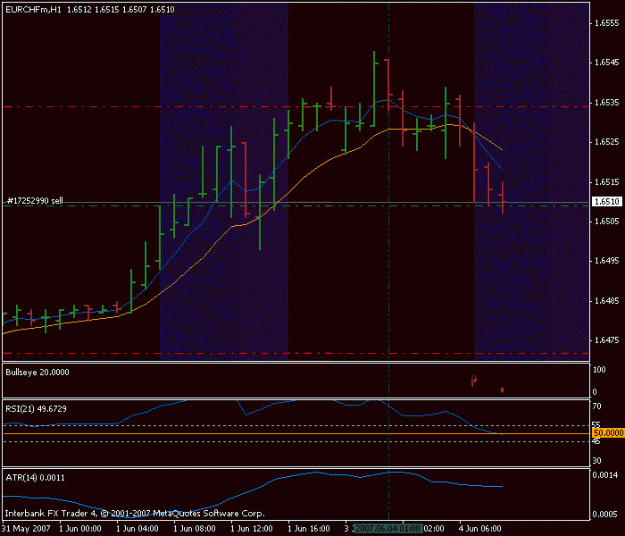Image resolution: width=625 pixels, height=536 pixels.
Task: Click the 1 Jun 08:00 time label
Action: coord(194,529)
